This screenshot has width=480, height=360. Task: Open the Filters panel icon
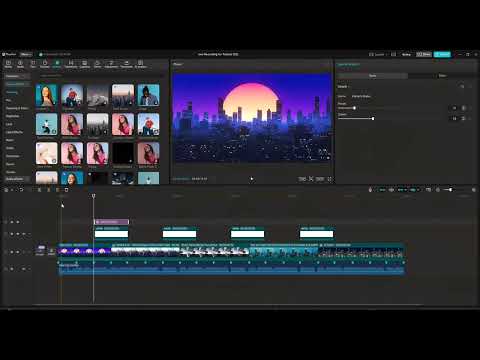tap(97, 64)
